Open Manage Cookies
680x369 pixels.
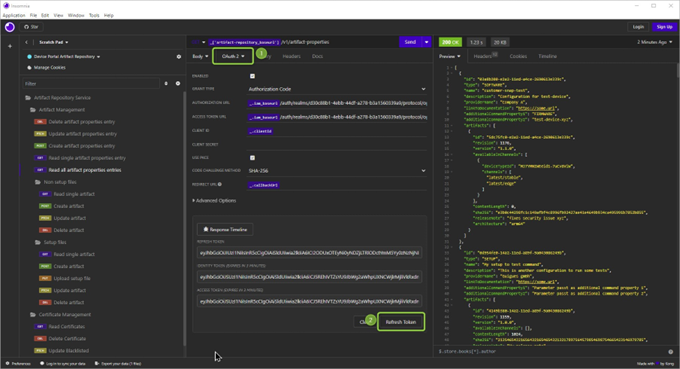click(x=46, y=68)
